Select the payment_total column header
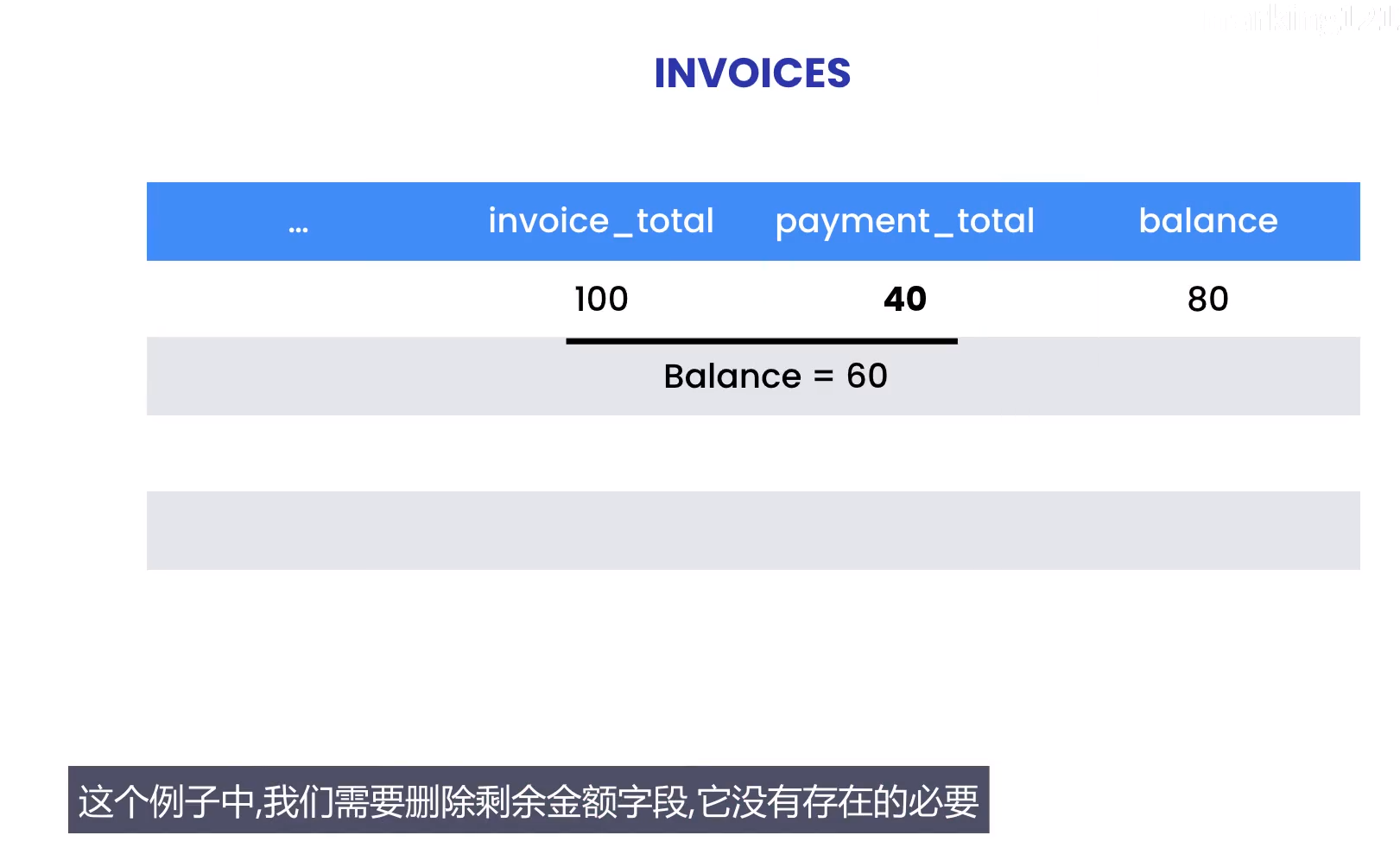This screenshot has height=848, width=1400. click(x=904, y=221)
